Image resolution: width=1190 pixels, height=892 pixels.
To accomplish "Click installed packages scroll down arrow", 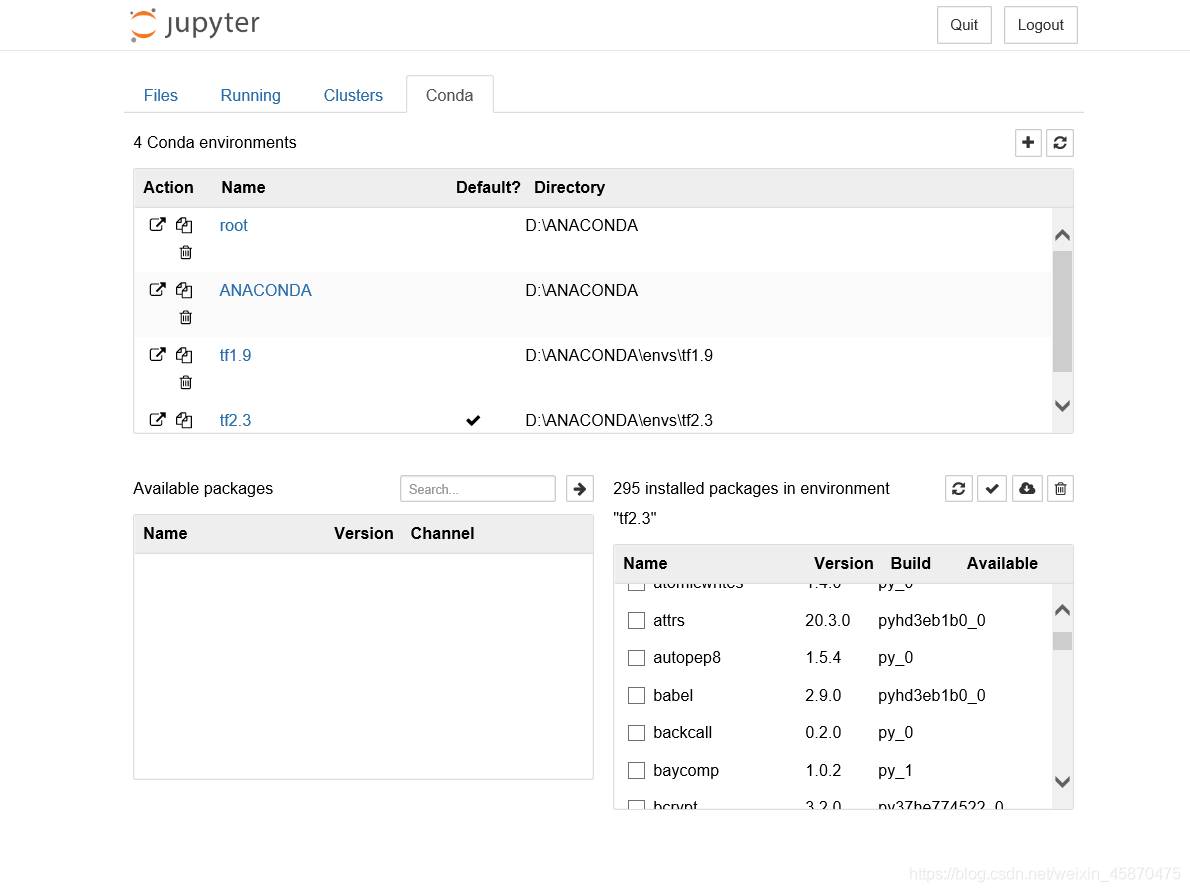I will [1062, 781].
